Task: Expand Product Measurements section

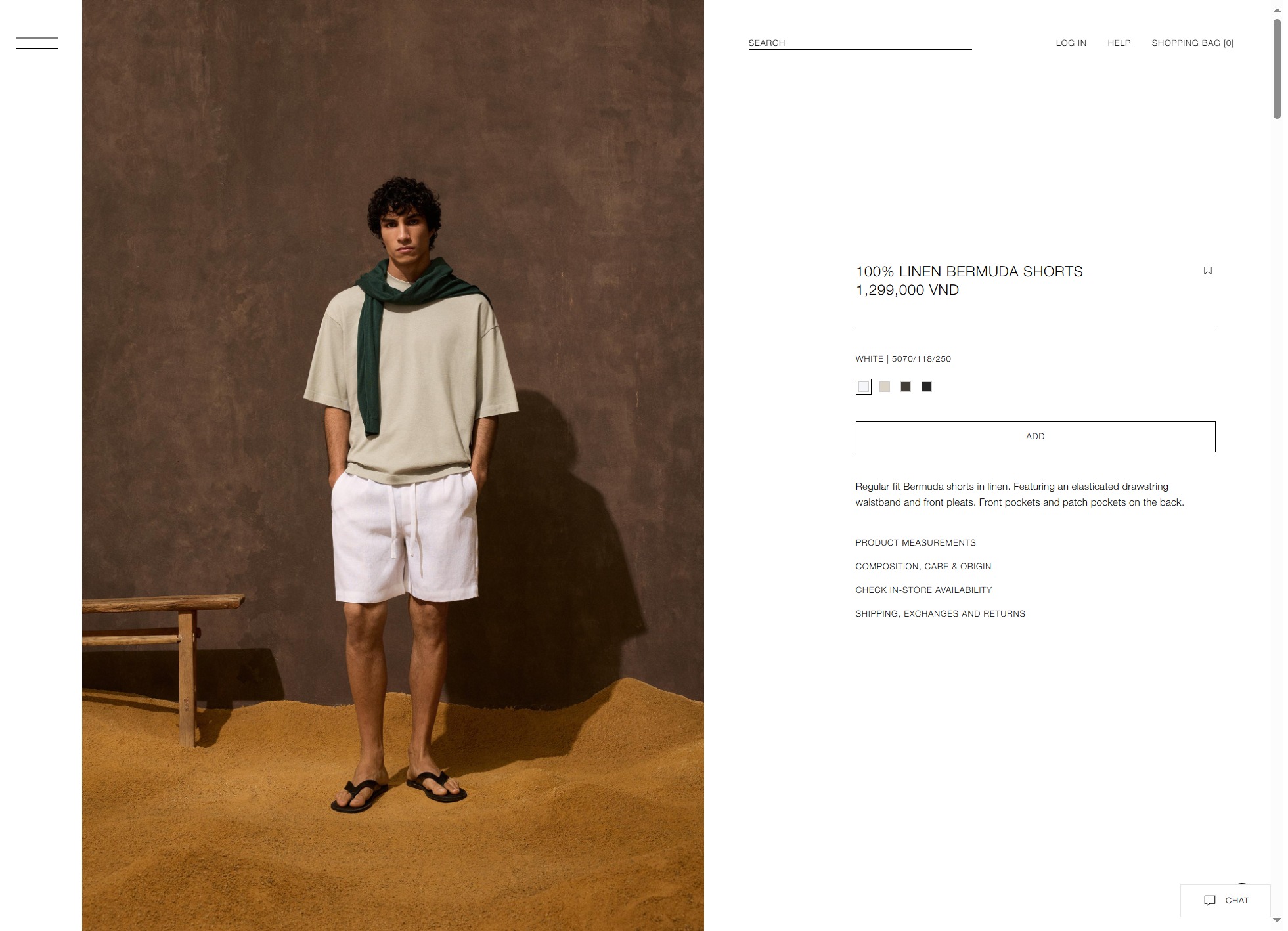Action: click(x=915, y=542)
